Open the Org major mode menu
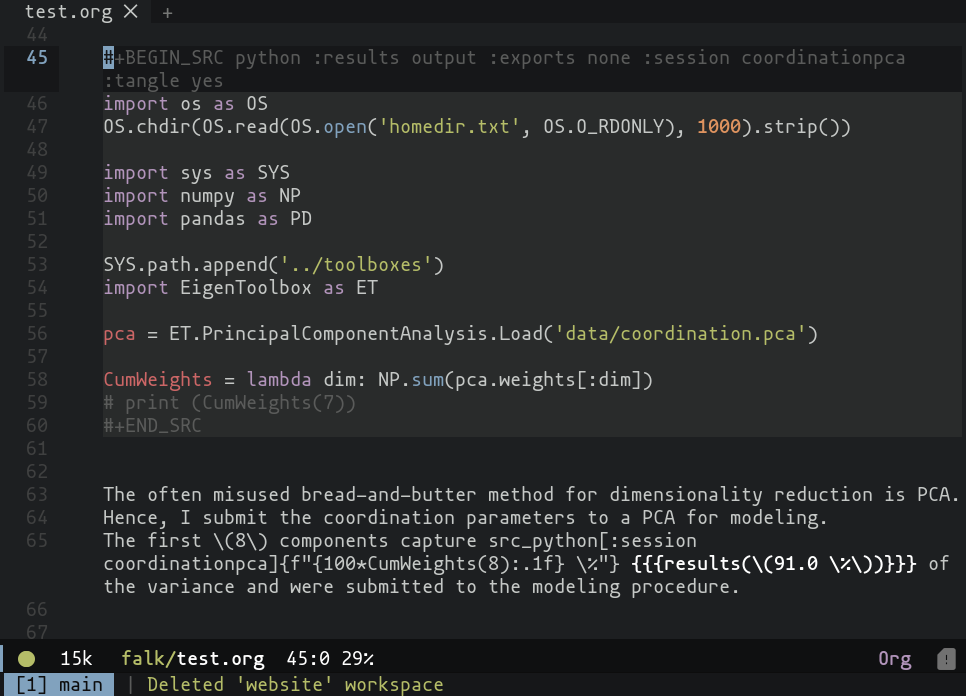 click(894, 659)
